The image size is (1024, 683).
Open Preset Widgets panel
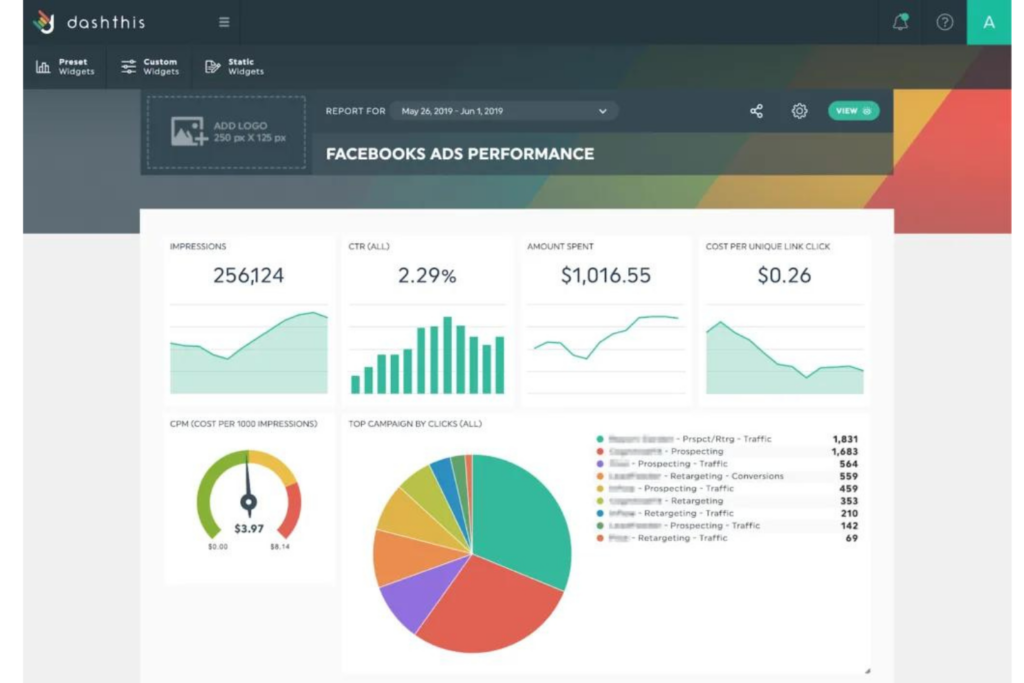(x=65, y=67)
